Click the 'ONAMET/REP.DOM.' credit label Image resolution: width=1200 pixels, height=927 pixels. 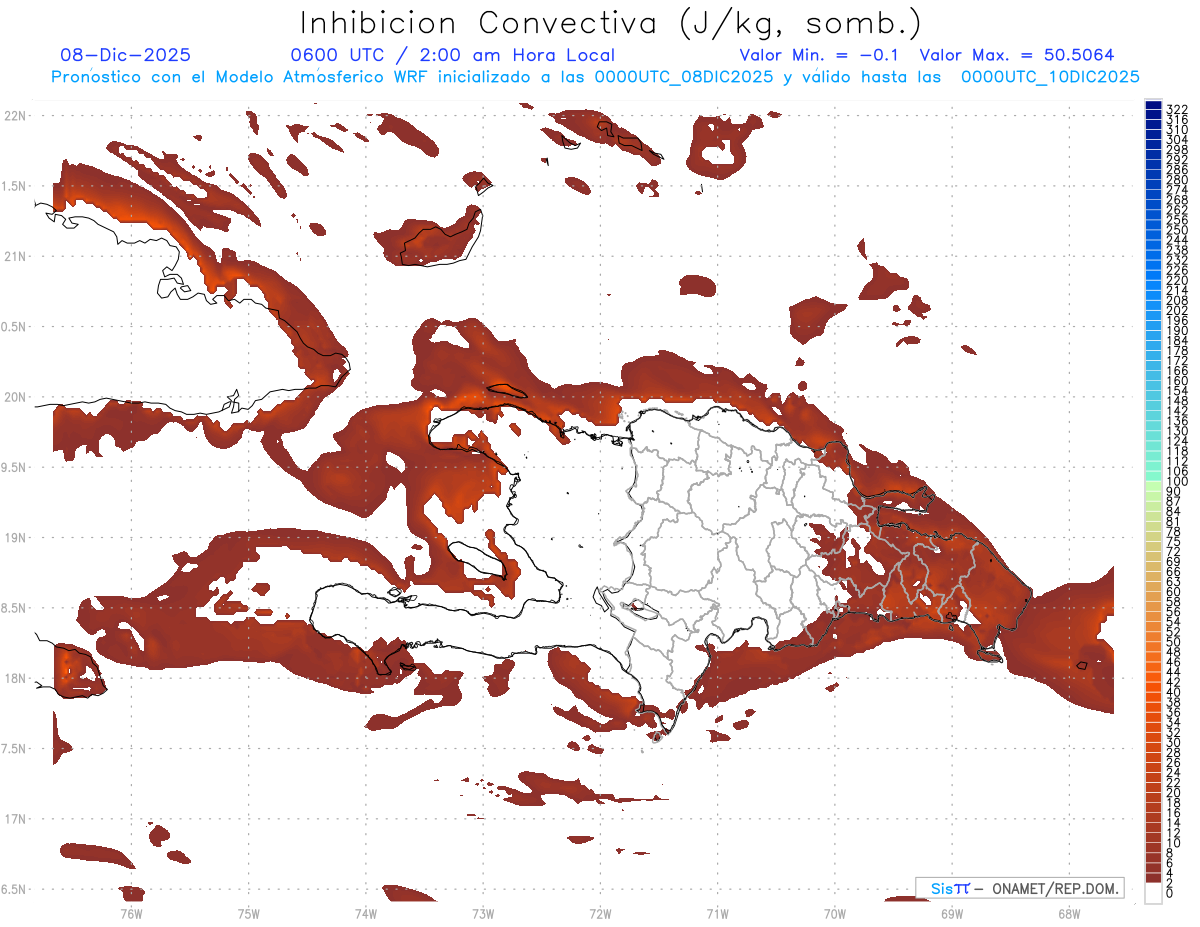tap(1055, 888)
